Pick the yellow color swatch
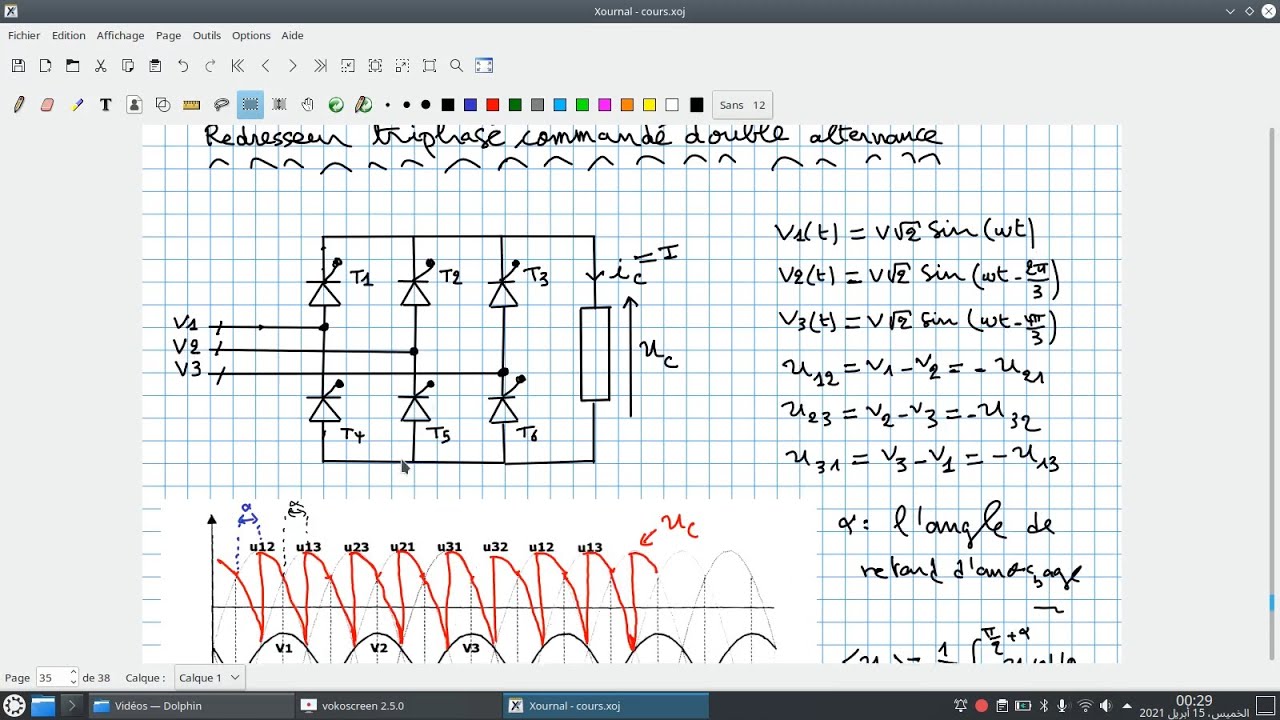 click(649, 105)
